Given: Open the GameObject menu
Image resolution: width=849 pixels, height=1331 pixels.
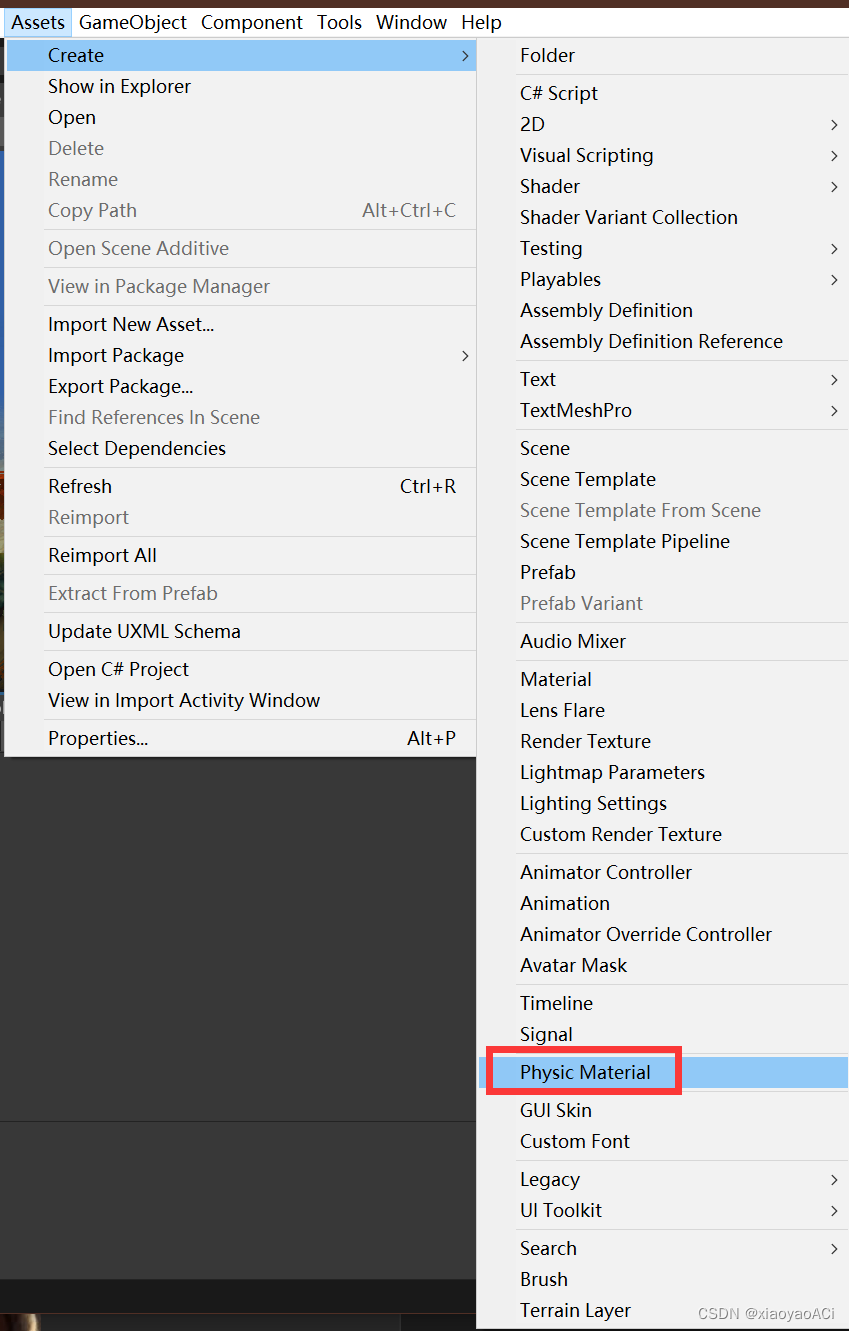Looking at the screenshot, I should (x=133, y=22).
